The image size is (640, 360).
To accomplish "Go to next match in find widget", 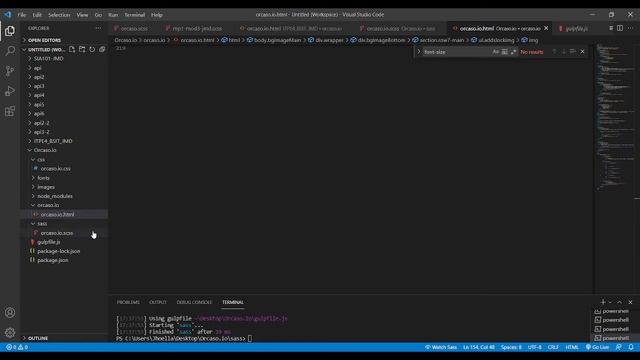I will click(x=564, y=52).
